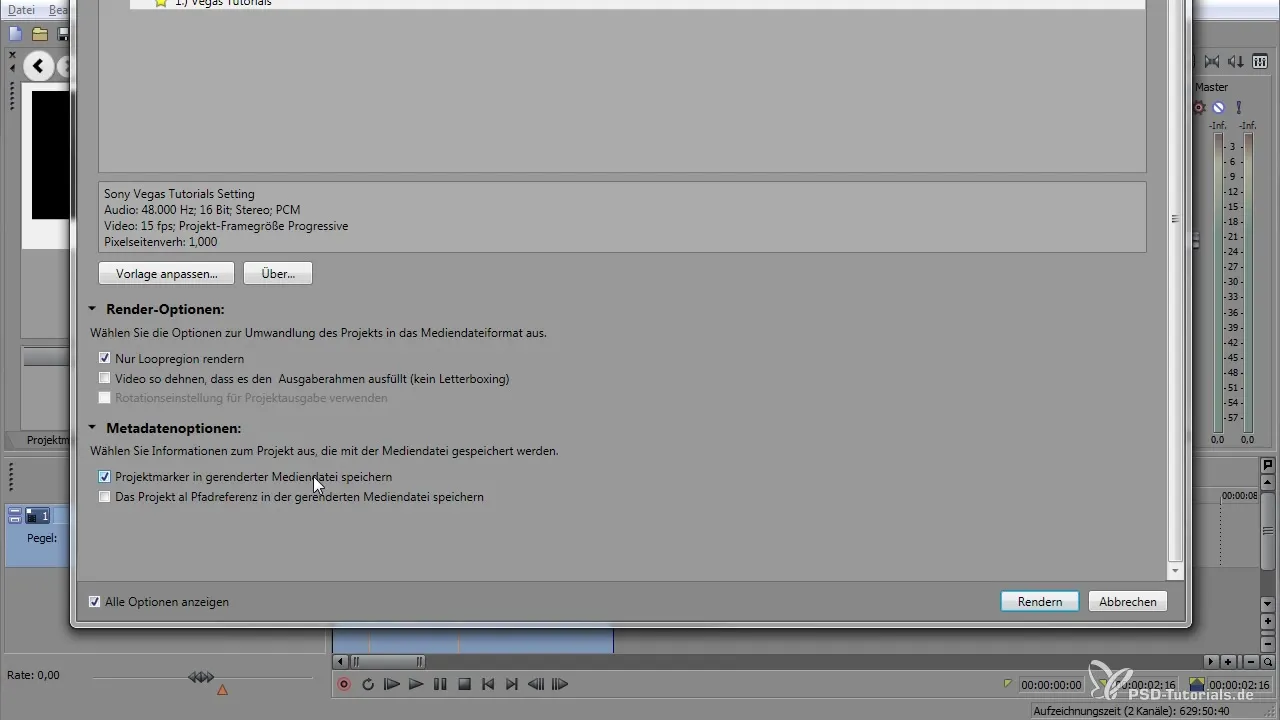Uncheck Projektmarker in gerenderter Mediendatei speichern
Screen dimensions: 1280x720
coord(105,477)
